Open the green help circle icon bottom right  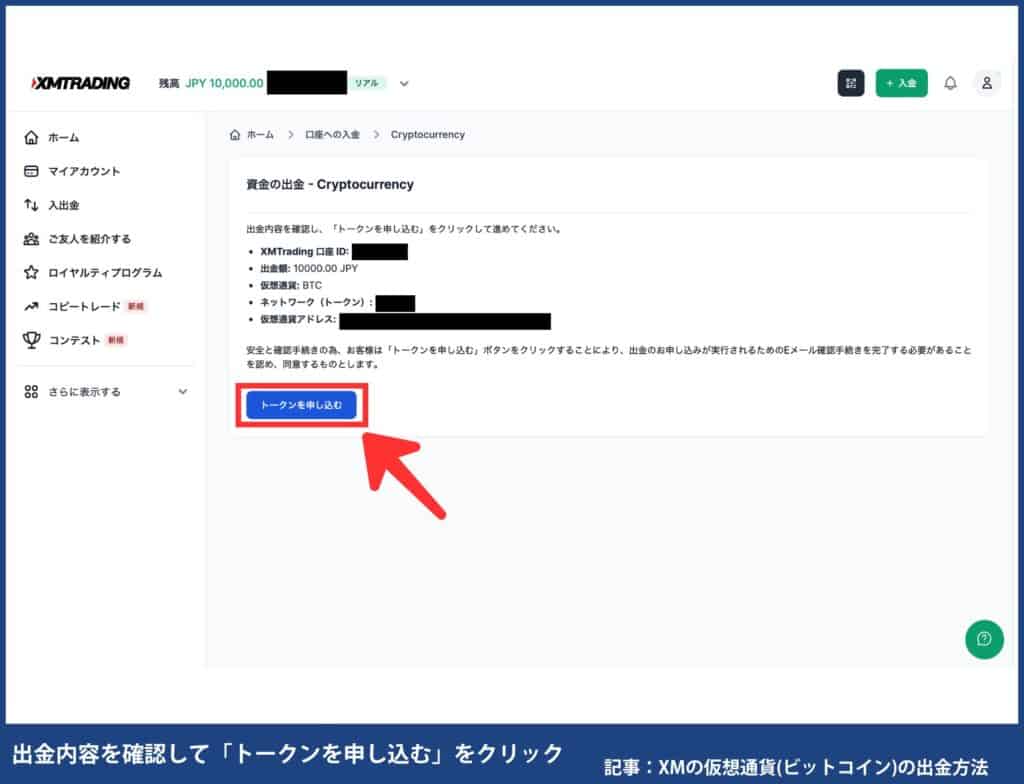[984, 639]
